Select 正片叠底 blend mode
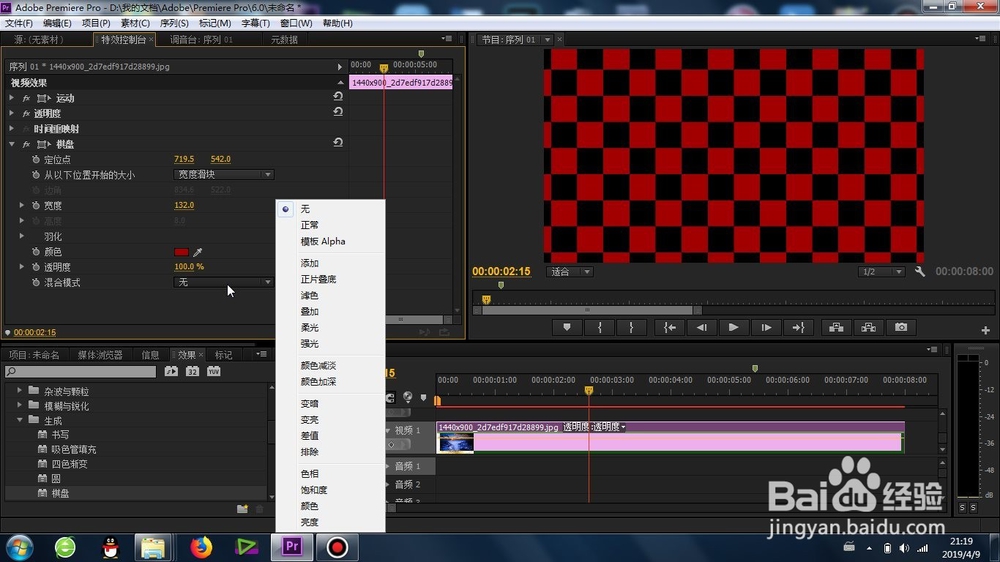 [x=318, y=279]
